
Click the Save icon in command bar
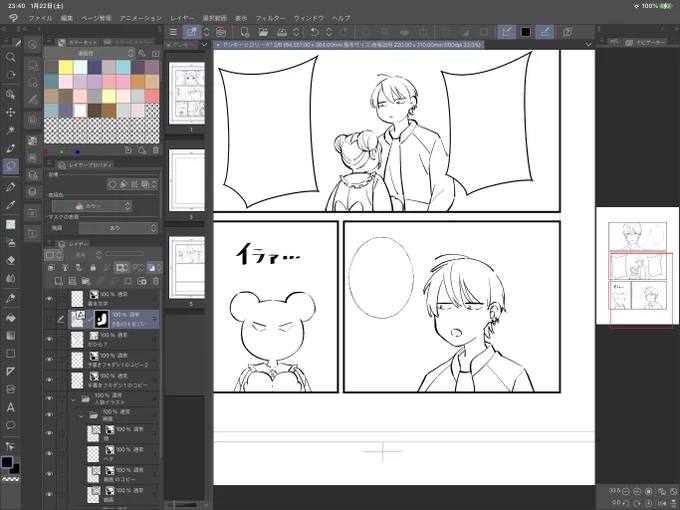(282, 32)
